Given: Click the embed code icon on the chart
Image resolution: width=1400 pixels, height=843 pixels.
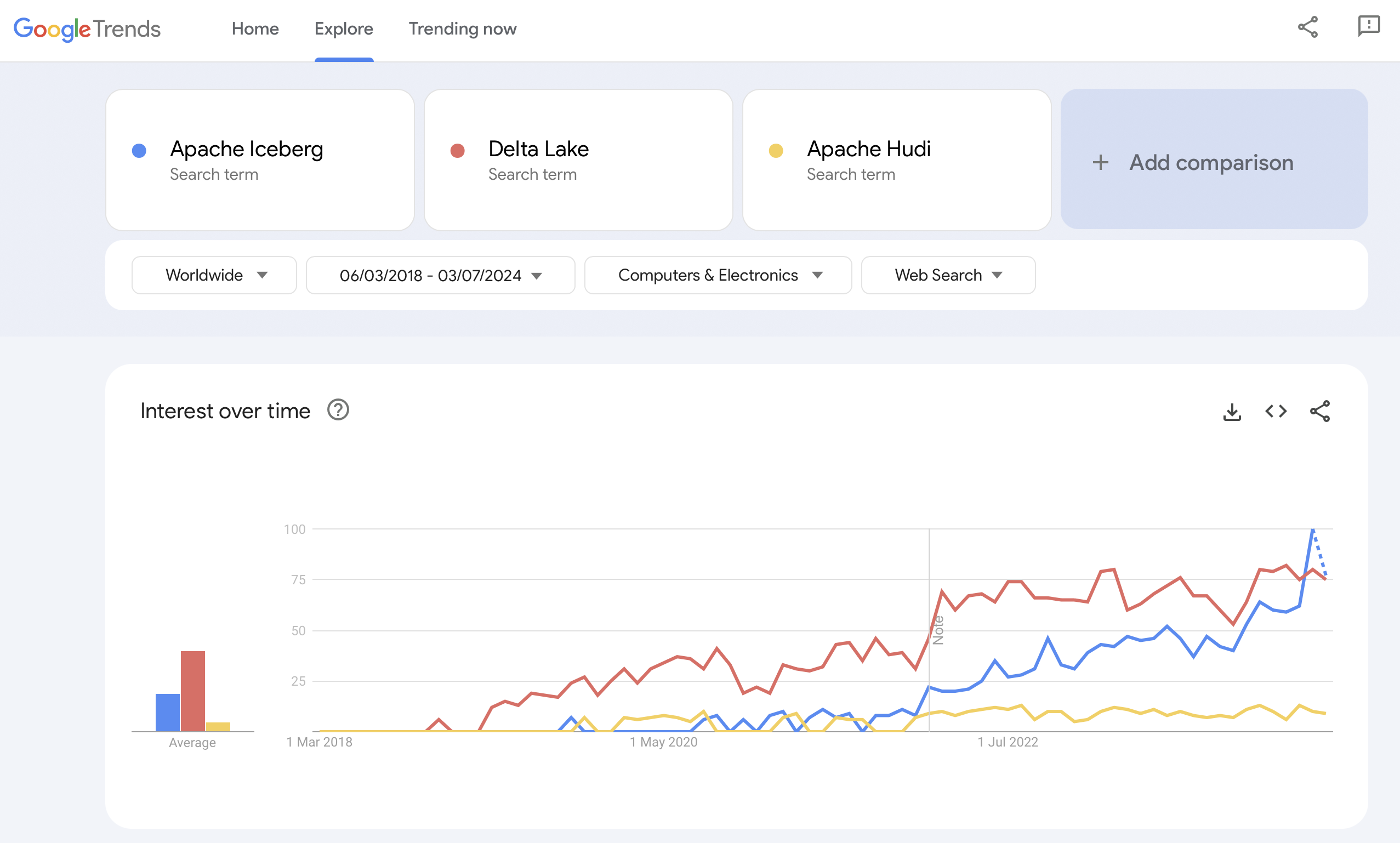Looking at the screenshot, I should (1276, 411).
